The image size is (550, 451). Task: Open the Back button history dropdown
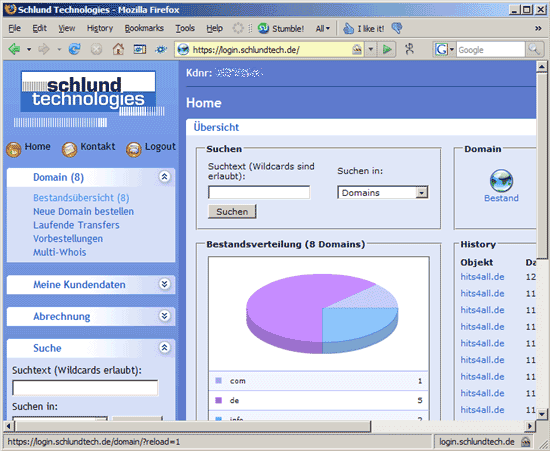point(29,49)
